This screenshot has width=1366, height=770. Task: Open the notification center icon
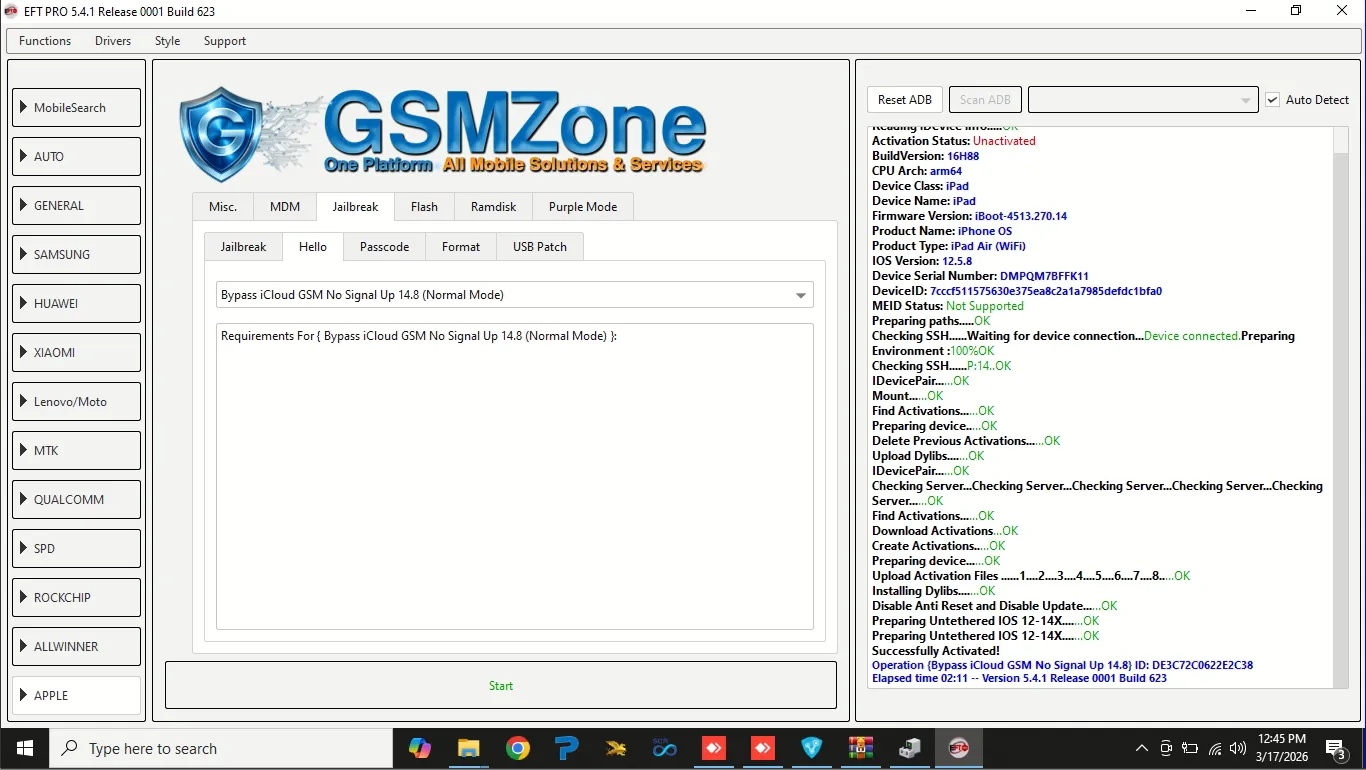[1335, 748]
